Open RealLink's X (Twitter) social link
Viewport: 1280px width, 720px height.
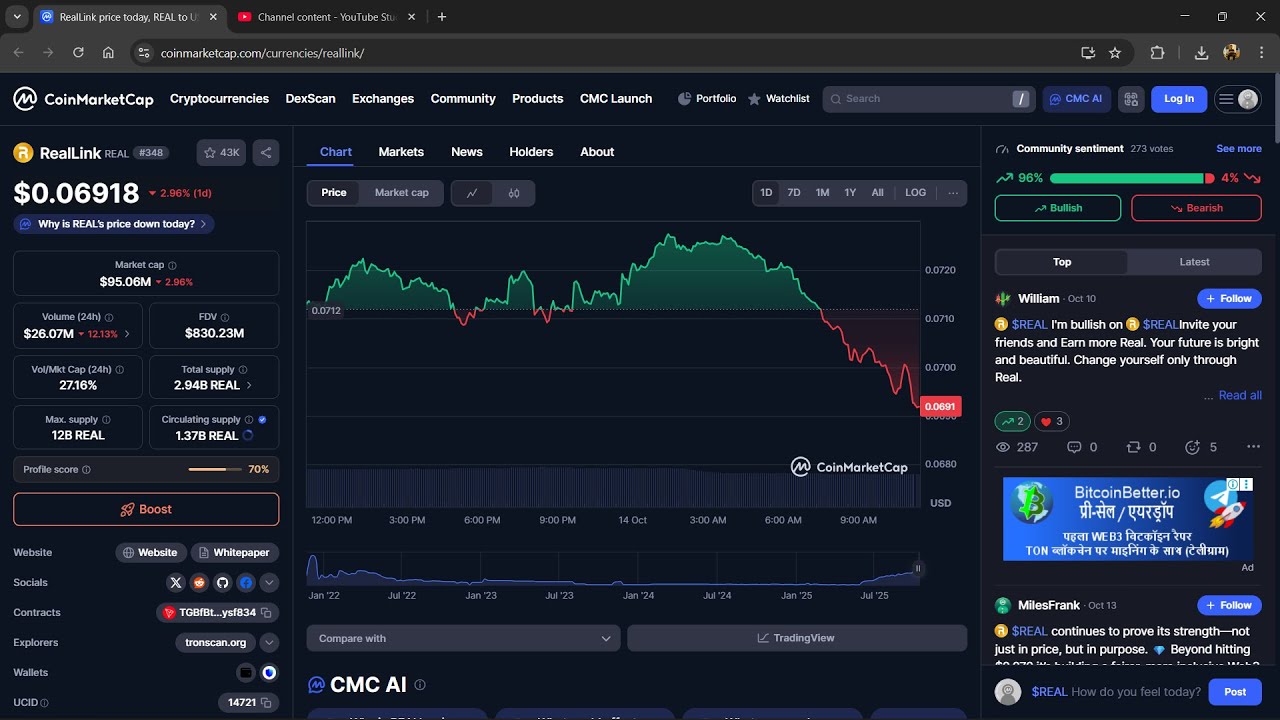[x=176, y=582]
